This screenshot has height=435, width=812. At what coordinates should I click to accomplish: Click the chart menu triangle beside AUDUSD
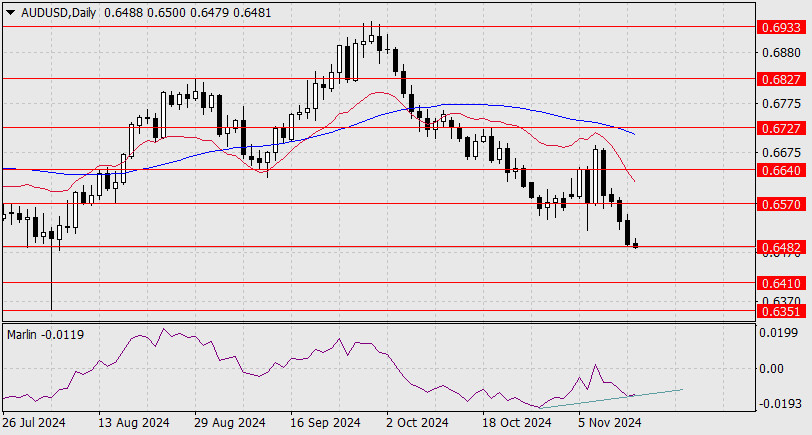point(10,13)
